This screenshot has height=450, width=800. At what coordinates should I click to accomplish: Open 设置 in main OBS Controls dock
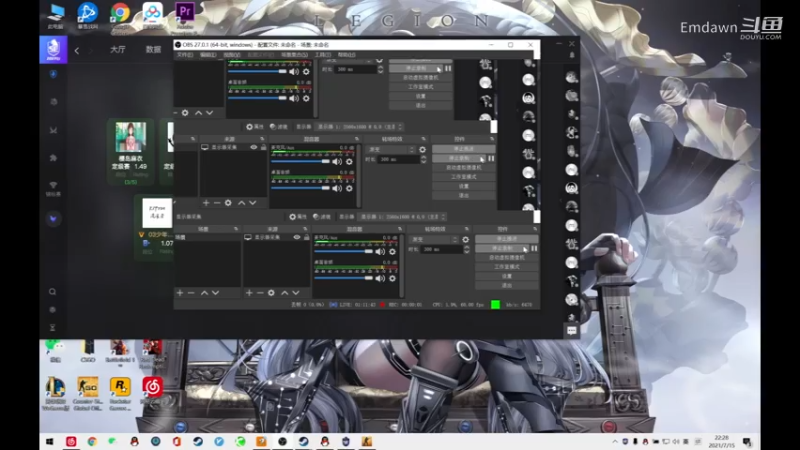coord(507,276)
